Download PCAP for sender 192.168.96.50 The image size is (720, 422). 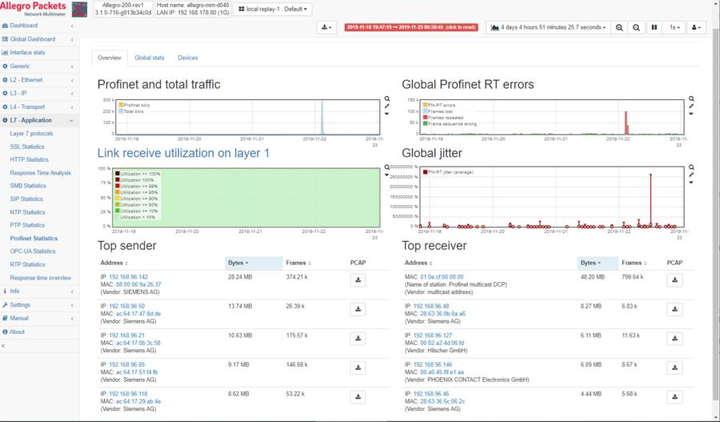point(358,309)
